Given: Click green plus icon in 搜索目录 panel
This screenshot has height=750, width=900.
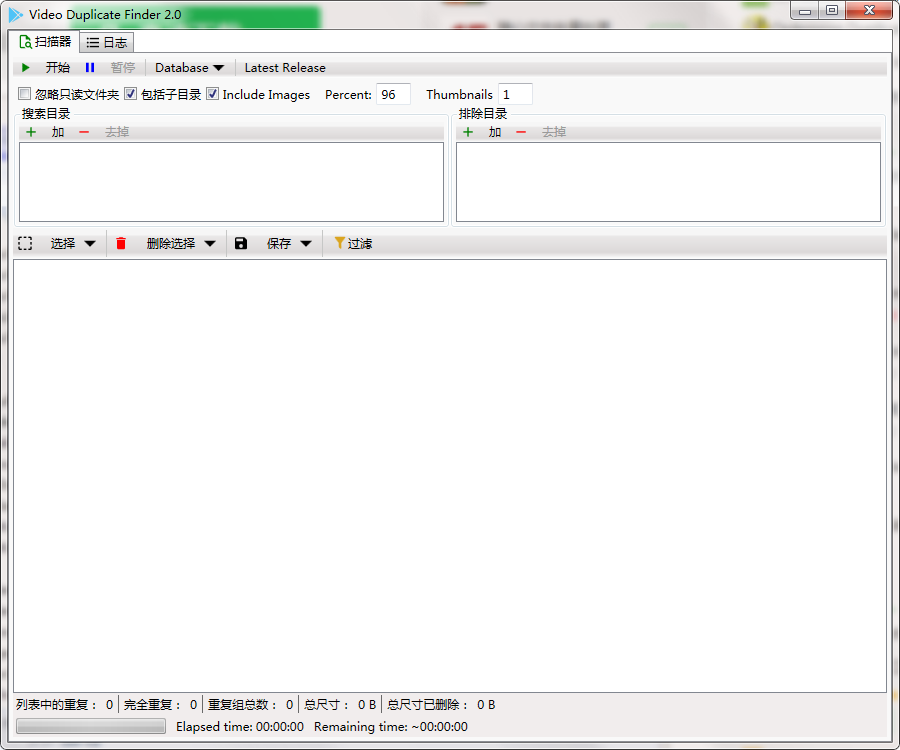Looking at the screenshot, I should pyautogui.click(x=31, y=132).
